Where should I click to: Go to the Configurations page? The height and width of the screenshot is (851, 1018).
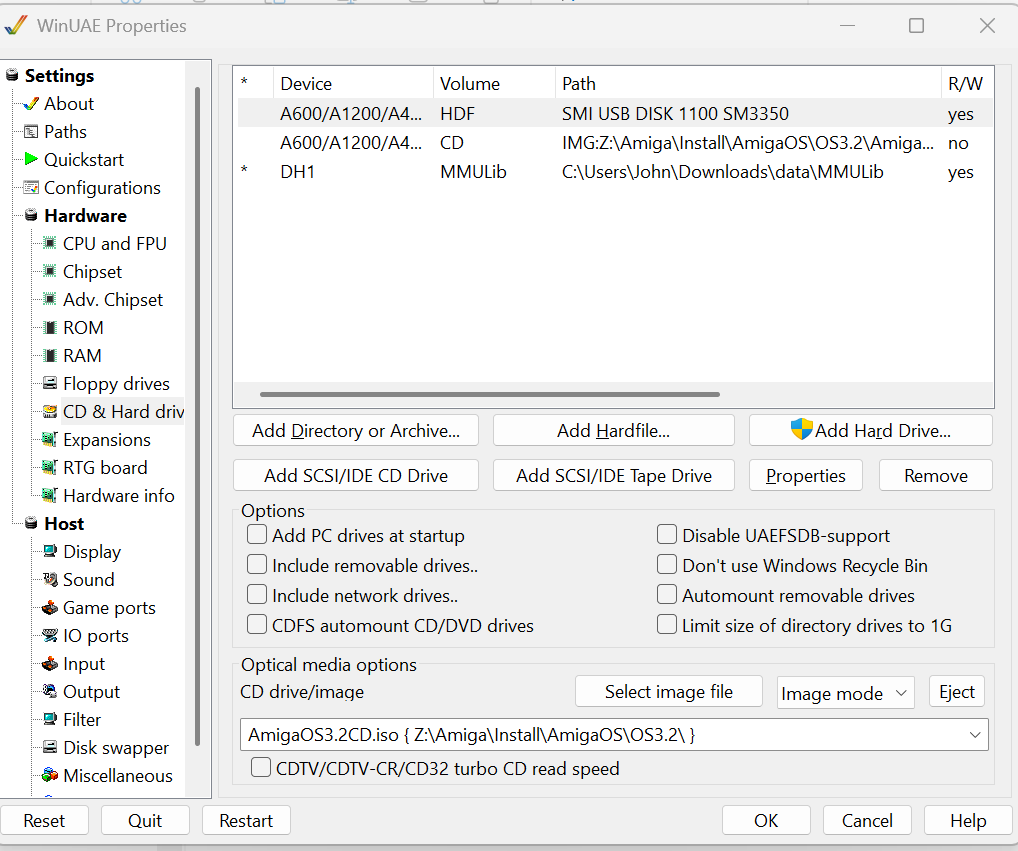[101, 187]
